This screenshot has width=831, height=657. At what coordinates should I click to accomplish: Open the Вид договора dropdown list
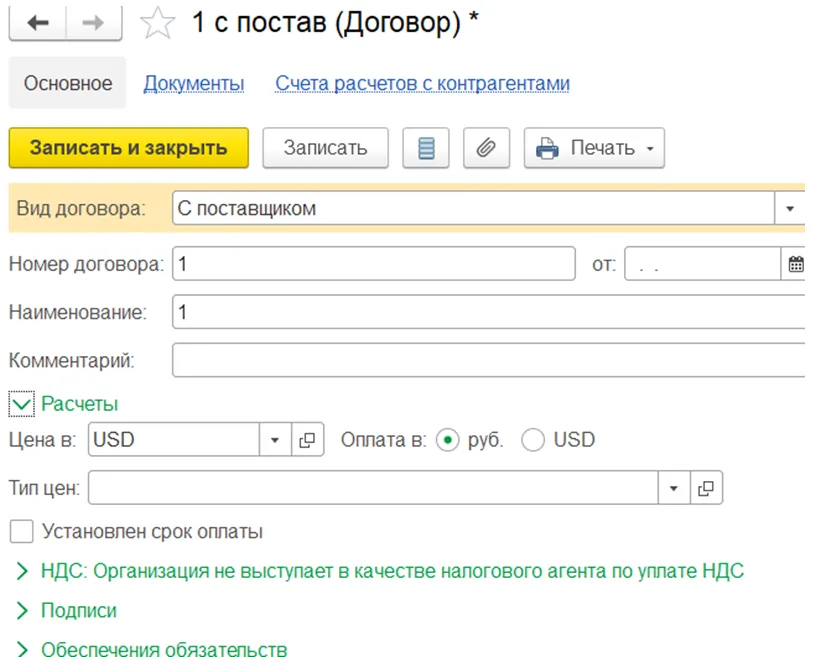pyautogui.click(x=790, y=209)
